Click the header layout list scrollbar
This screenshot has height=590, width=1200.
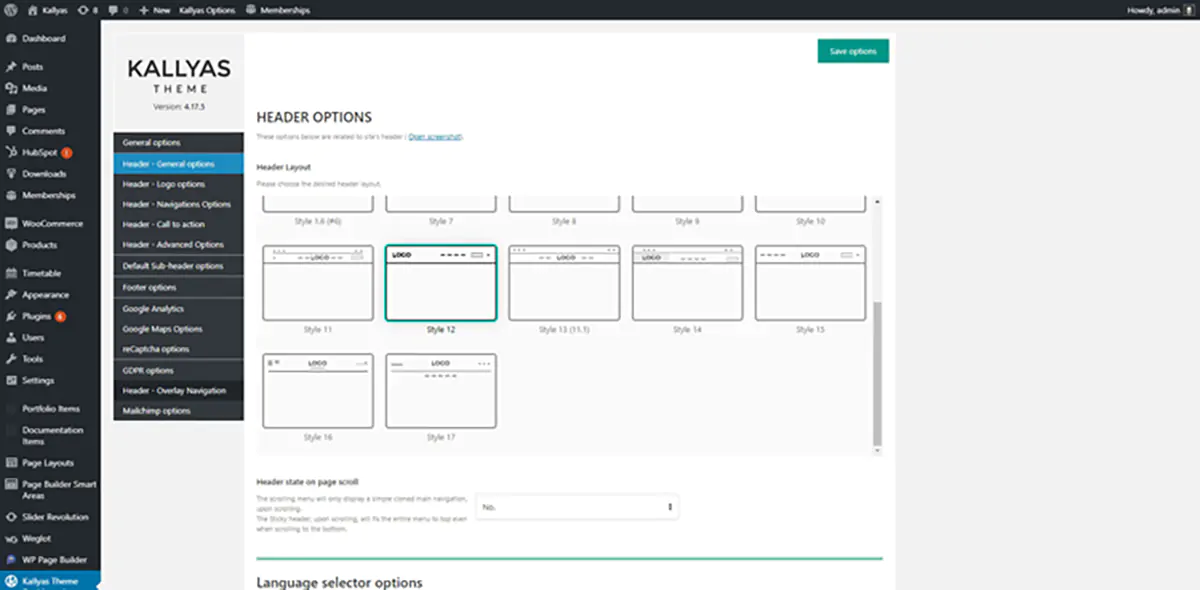pos(877,370)
